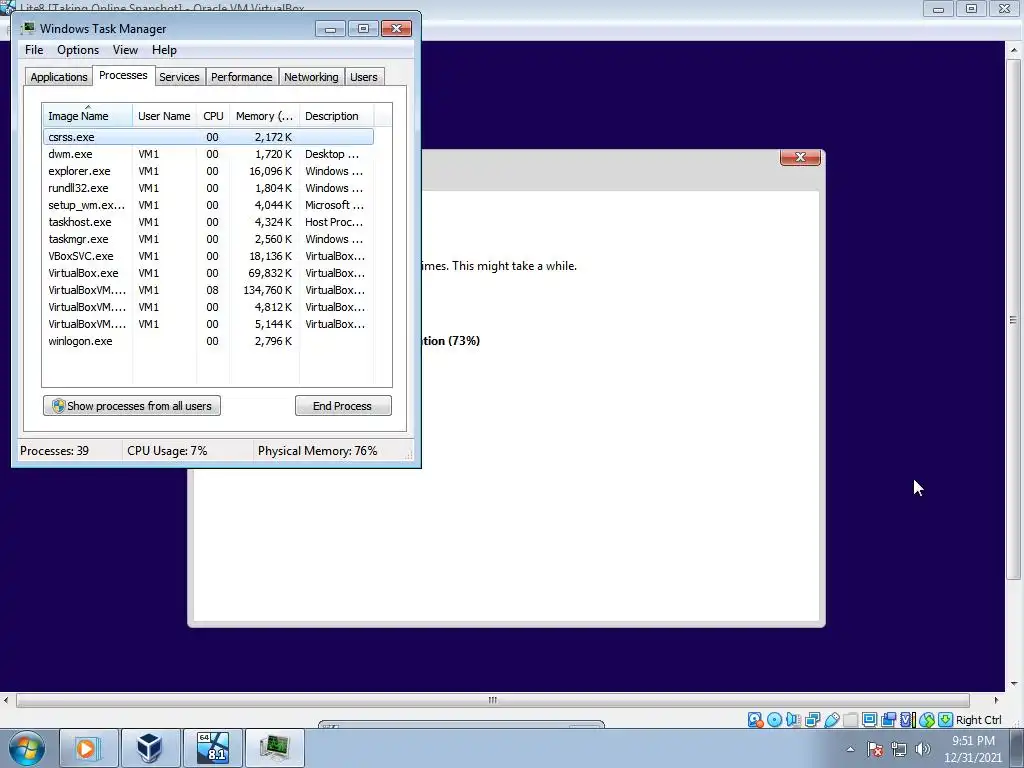Select VirtualBoxVM process using 4,812 K

click(208, 307)
